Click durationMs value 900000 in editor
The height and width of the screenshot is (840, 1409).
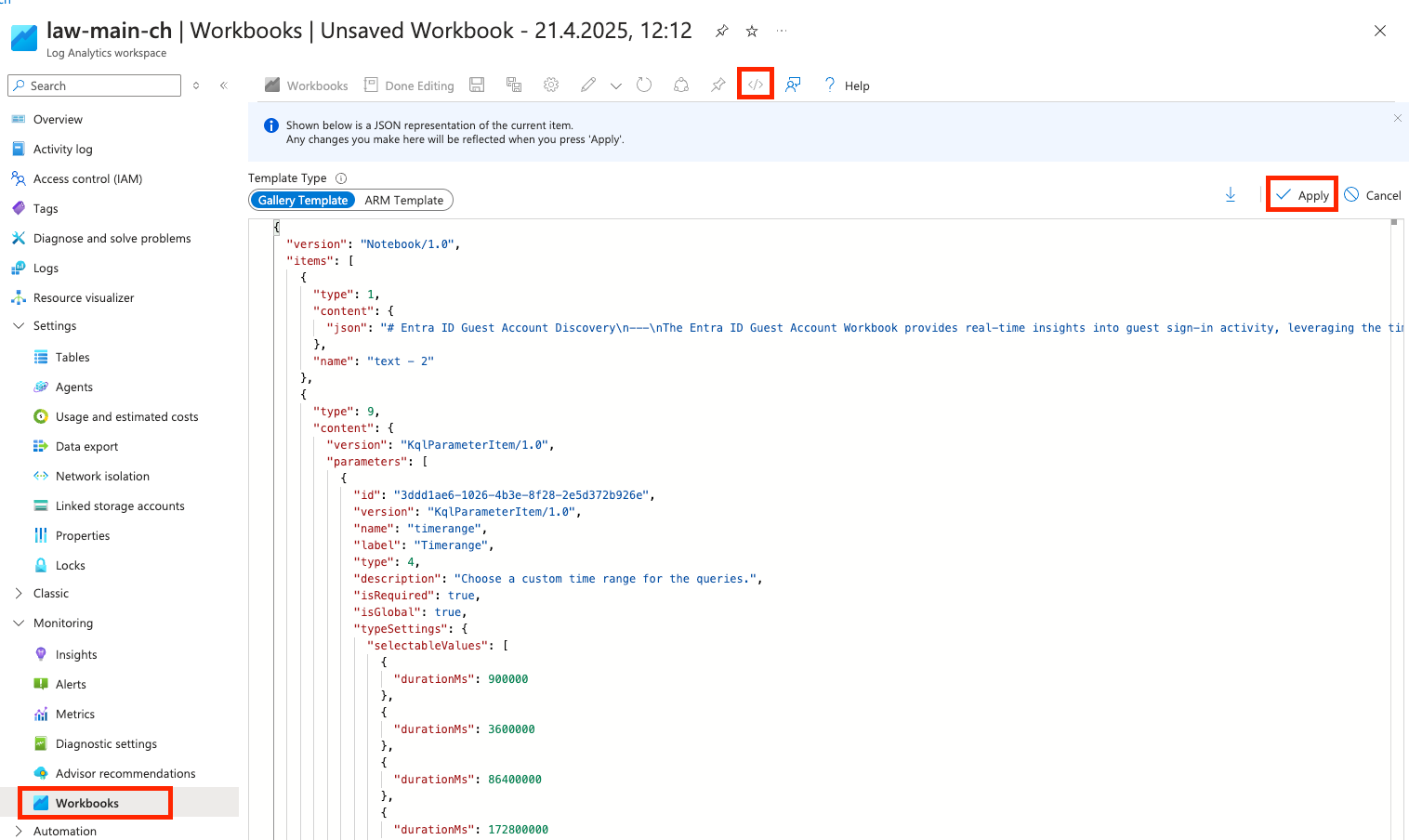508,679
